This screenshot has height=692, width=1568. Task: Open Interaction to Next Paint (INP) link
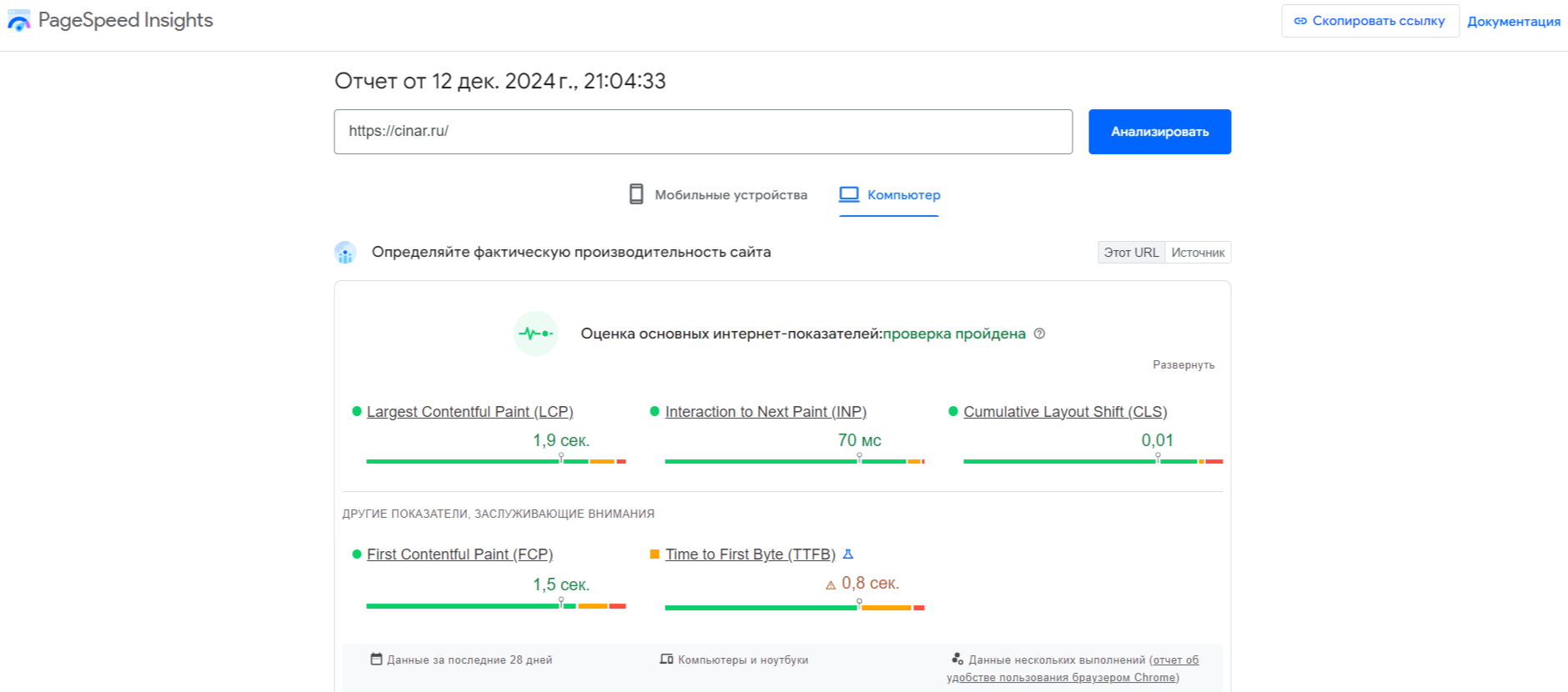pyautogui.click(x=766, y=412)
